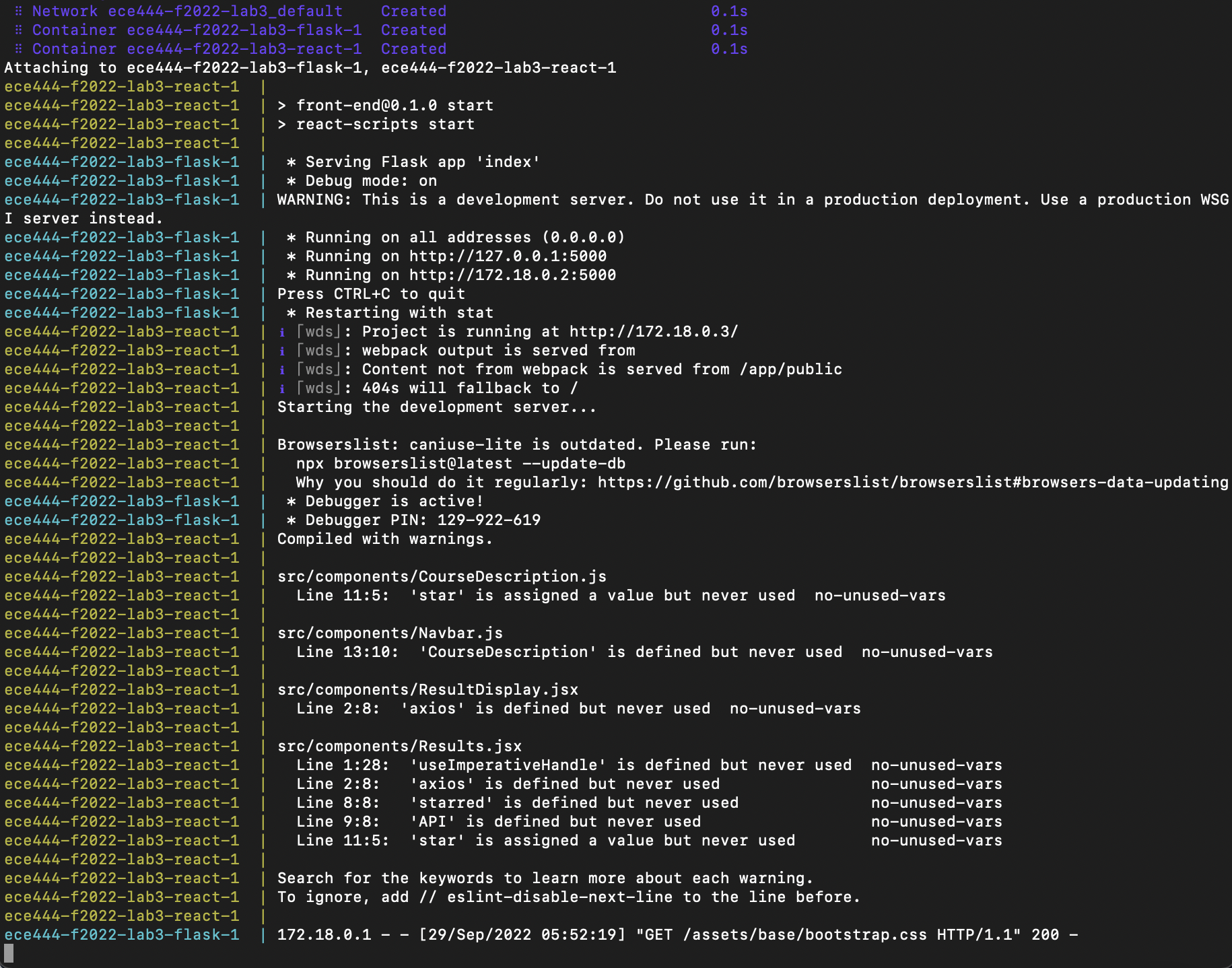Click the eslint-disable-next-line hint text
The image size is (1232, 968).
(x=569, y=897)
